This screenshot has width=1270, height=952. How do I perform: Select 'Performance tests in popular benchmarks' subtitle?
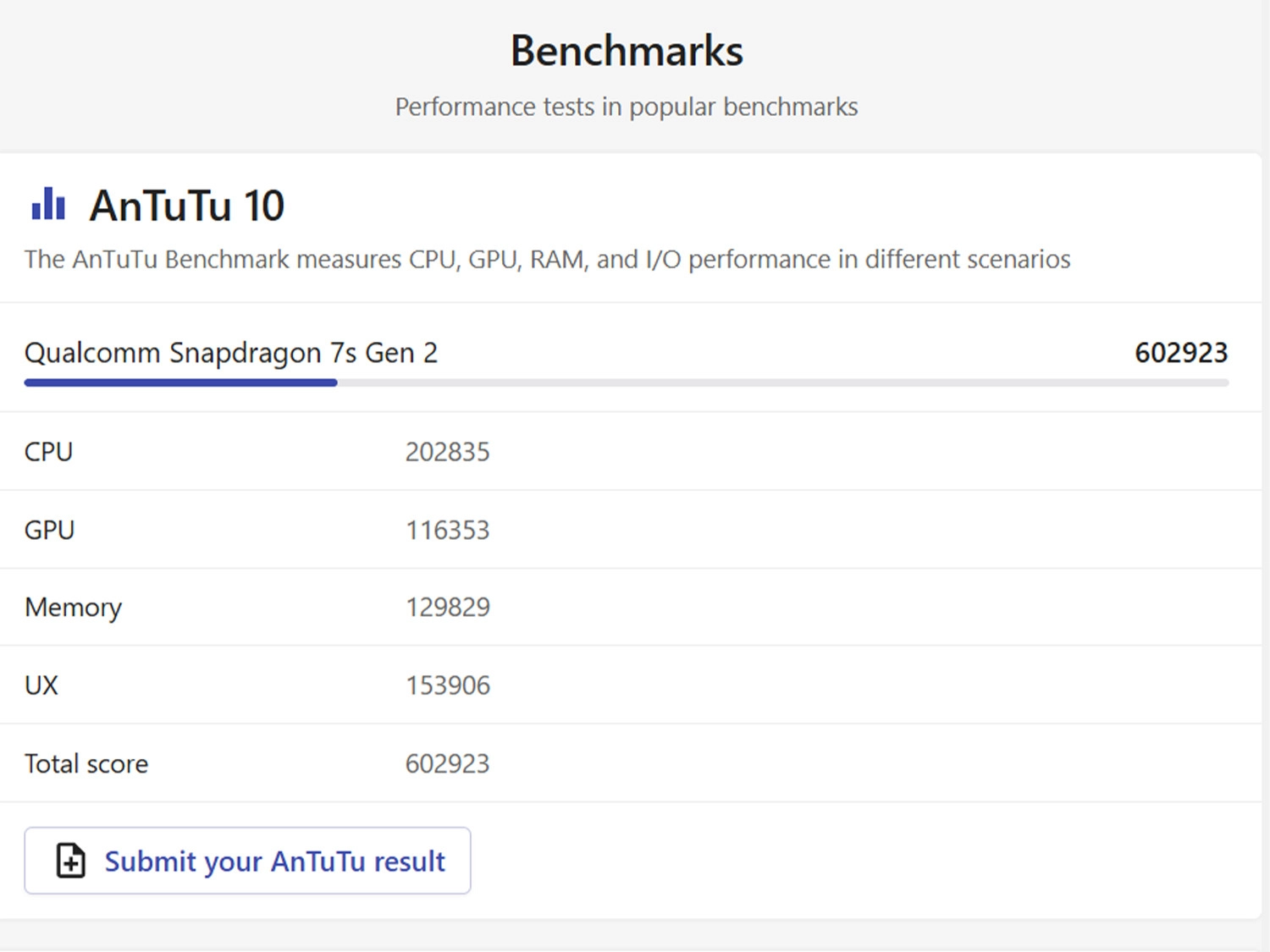click(x=627, y=107)
